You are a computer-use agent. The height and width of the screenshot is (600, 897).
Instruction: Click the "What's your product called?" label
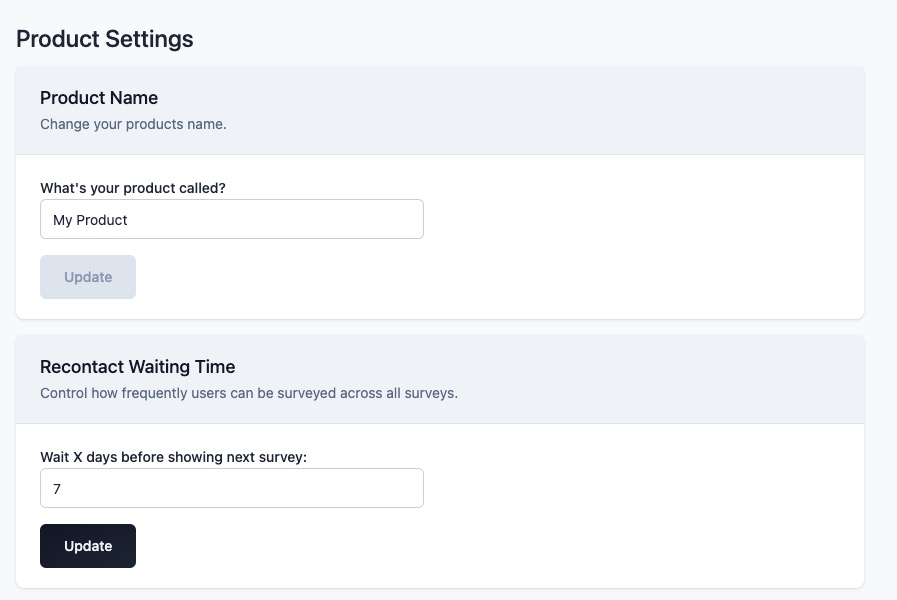[x=132, y=188]
